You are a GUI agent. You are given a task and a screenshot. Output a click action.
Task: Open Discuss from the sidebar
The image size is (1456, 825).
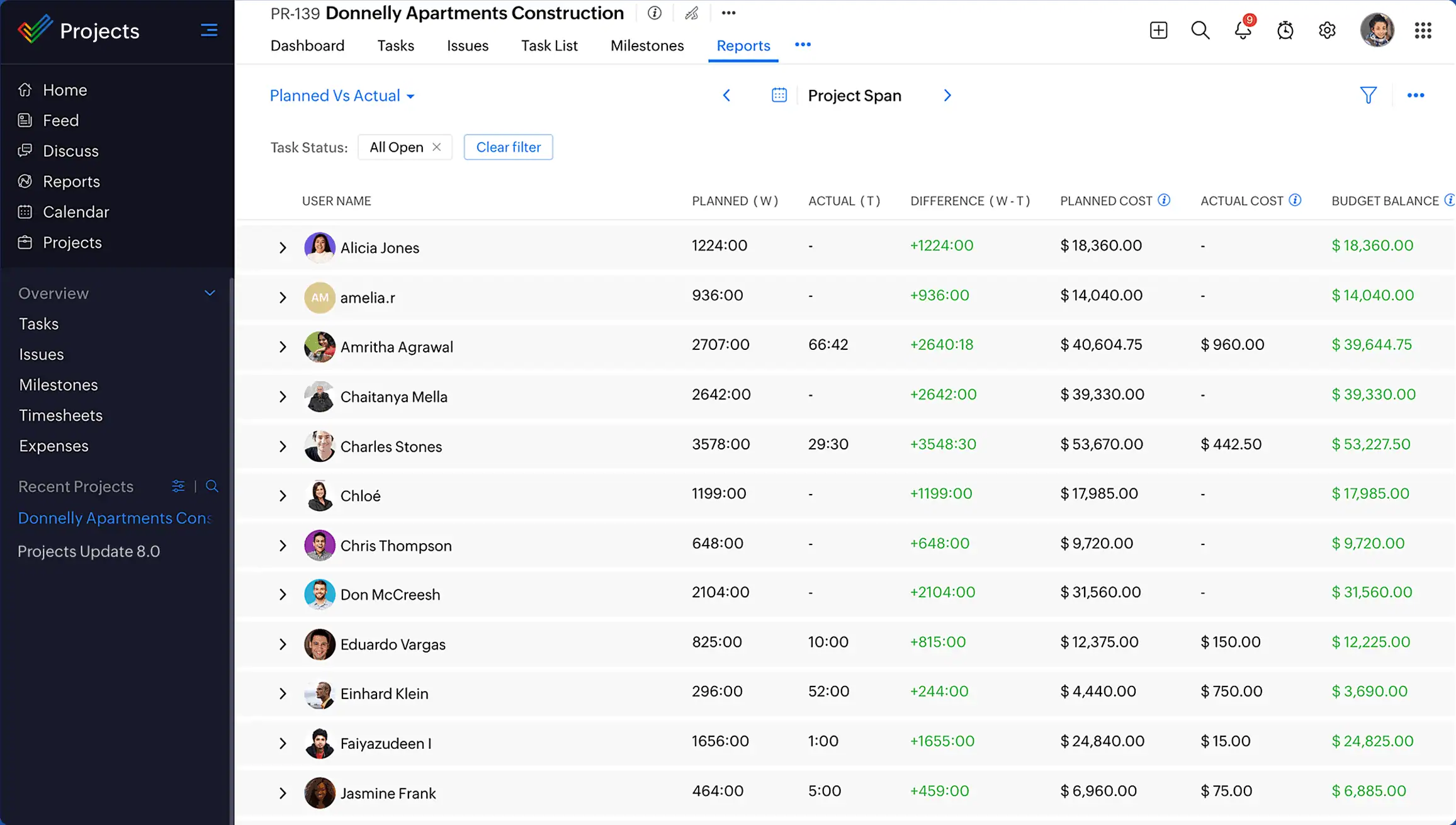point(70,150)
